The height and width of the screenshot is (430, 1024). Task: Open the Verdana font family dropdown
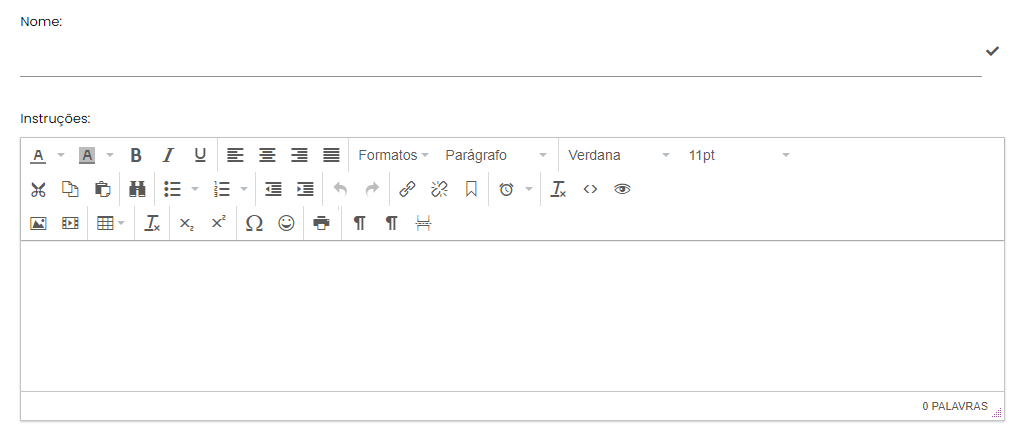pyautogui.click(x=618, y=156)
